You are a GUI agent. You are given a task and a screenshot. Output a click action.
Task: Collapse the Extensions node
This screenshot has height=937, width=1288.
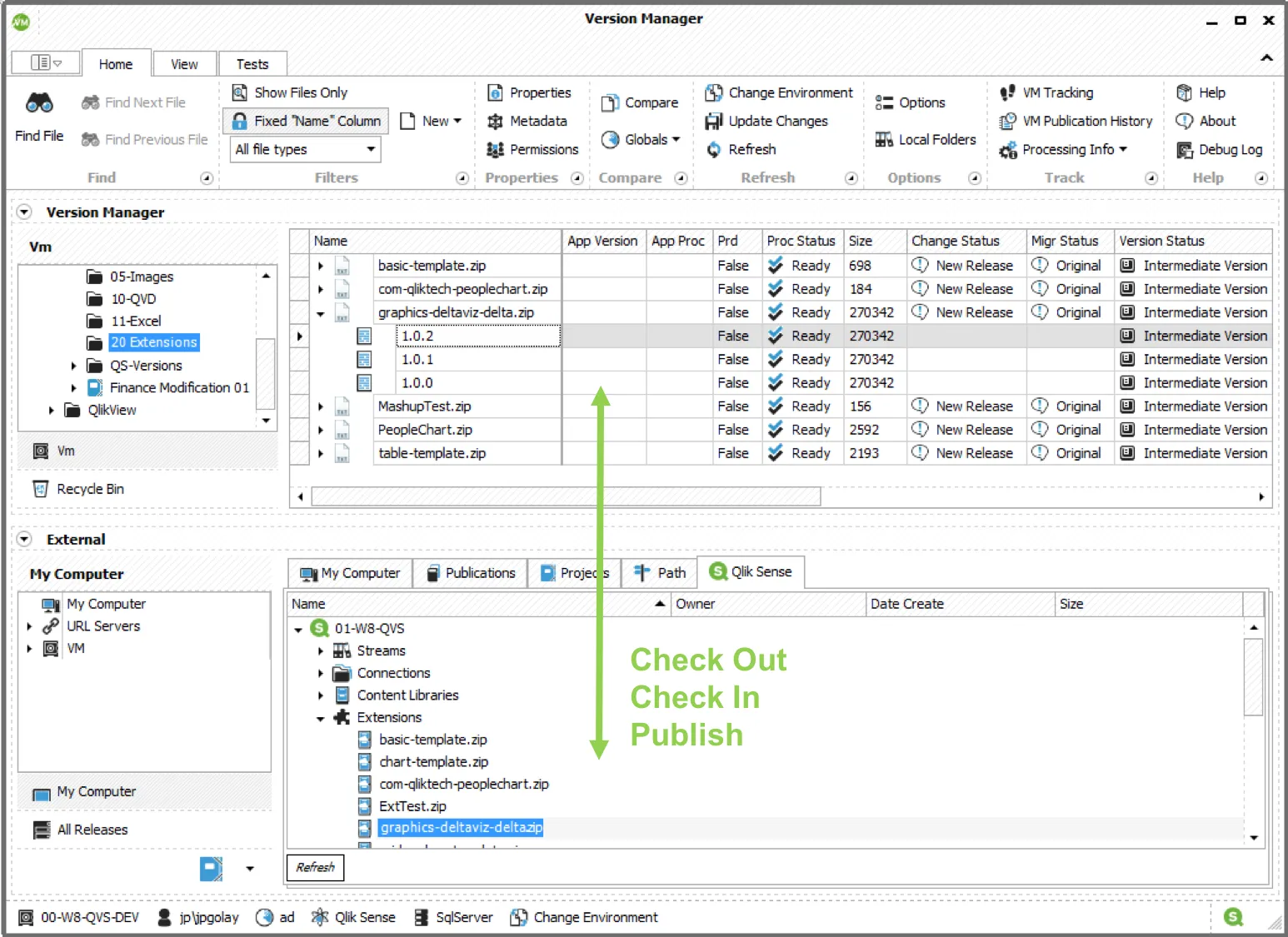click(321, 718)
